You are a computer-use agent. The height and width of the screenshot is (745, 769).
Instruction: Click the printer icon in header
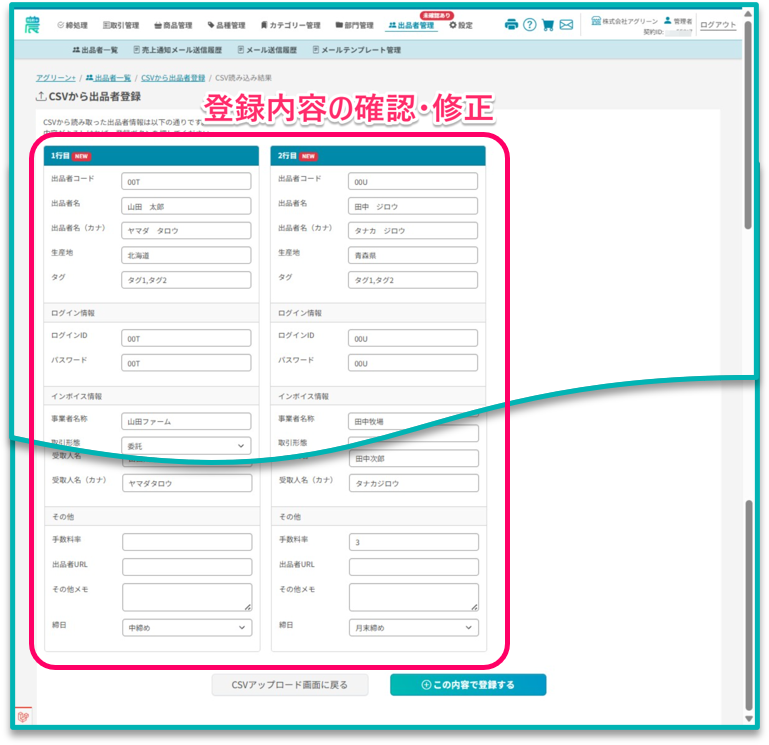point(511,25)
